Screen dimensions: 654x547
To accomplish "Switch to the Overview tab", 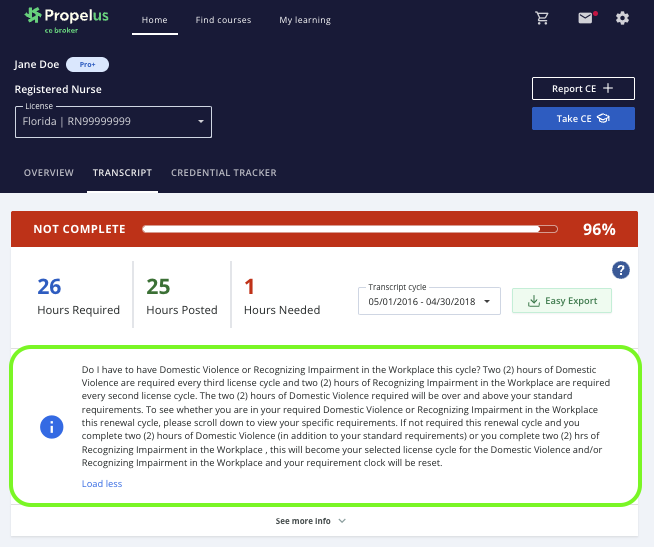I will tap(48, 173).
